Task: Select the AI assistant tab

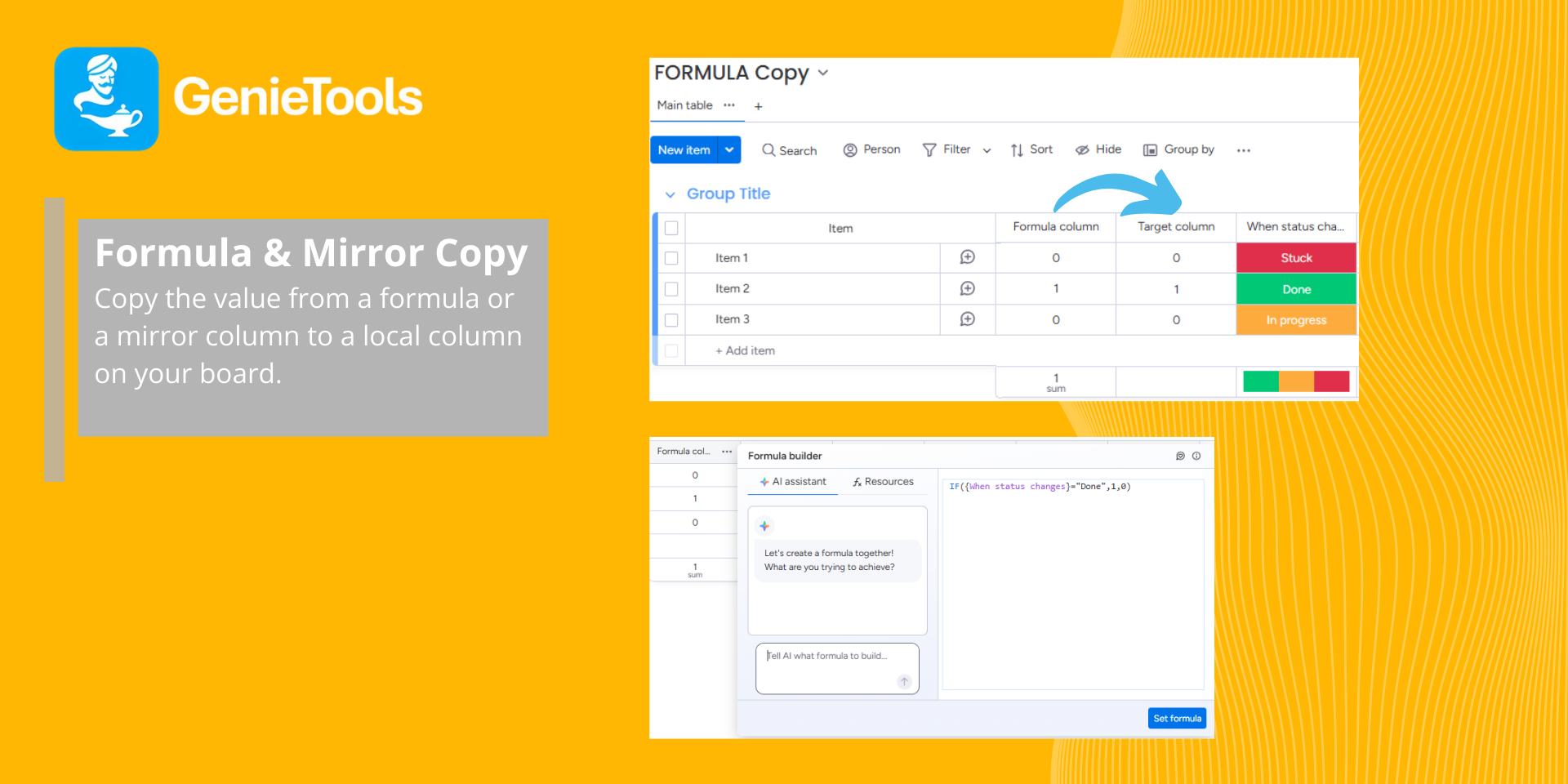Action: [x=793, y=482]
